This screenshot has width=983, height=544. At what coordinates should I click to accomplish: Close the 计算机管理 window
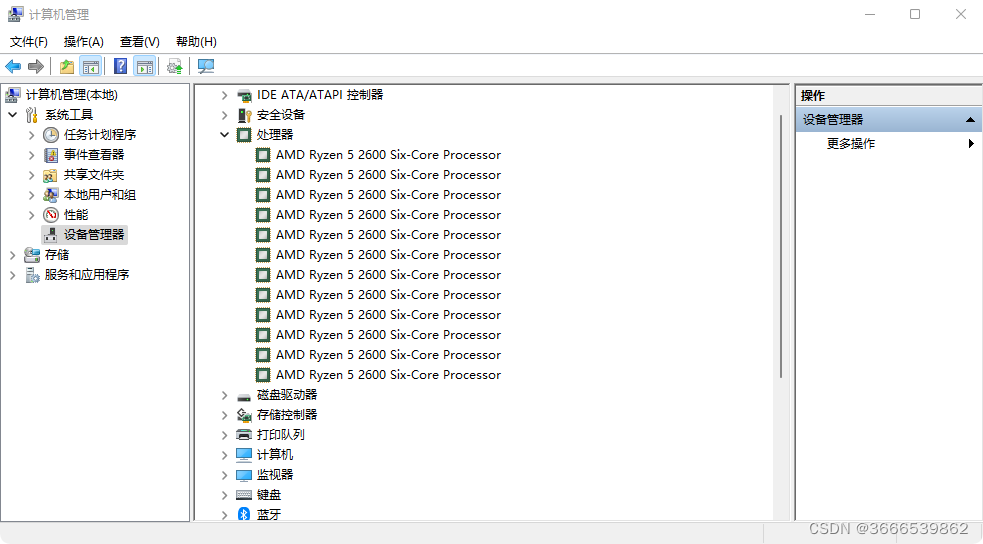pyautogui.click(x=960, y=14)
